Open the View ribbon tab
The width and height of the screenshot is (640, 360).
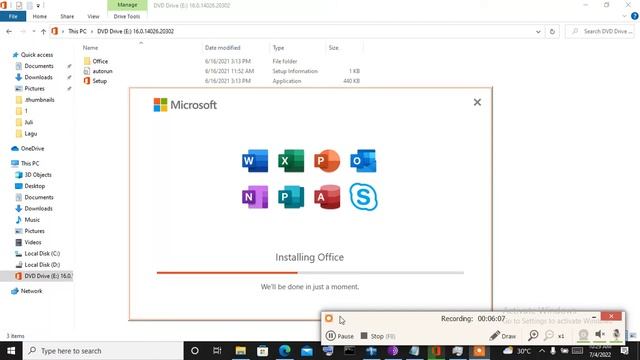pos(93,16)
